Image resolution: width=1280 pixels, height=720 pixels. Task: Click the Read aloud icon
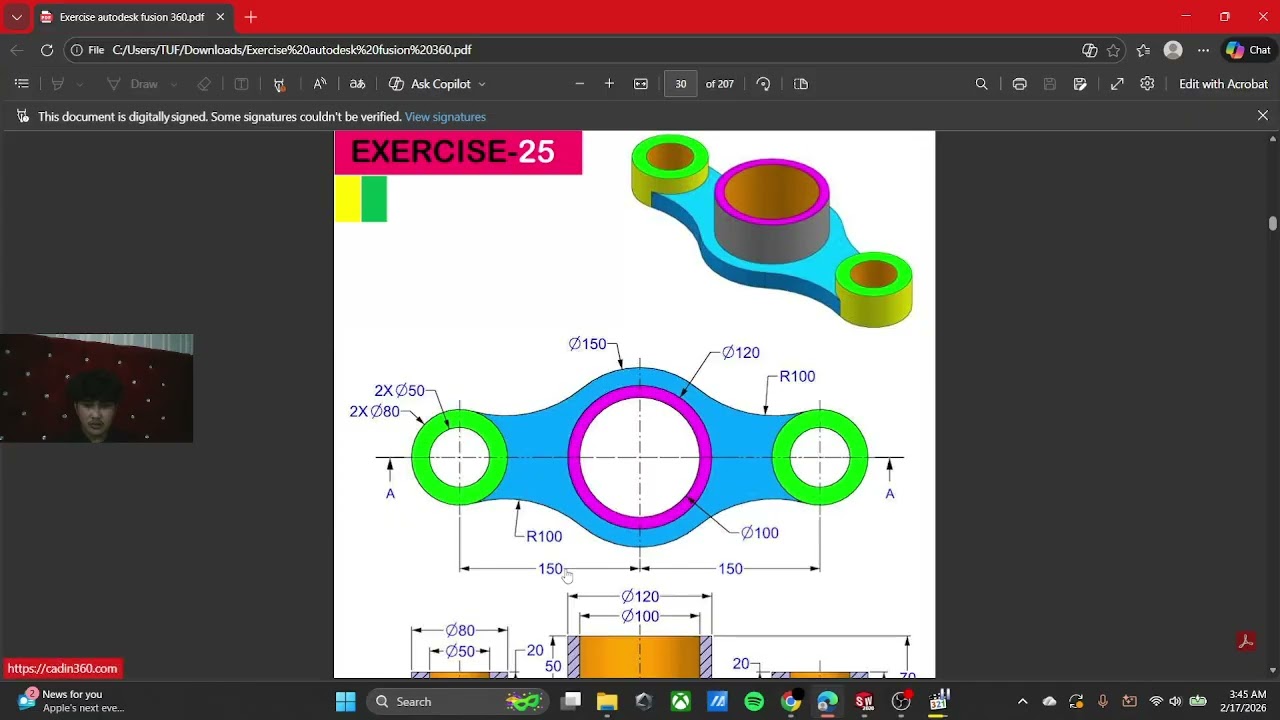(320, 84)
